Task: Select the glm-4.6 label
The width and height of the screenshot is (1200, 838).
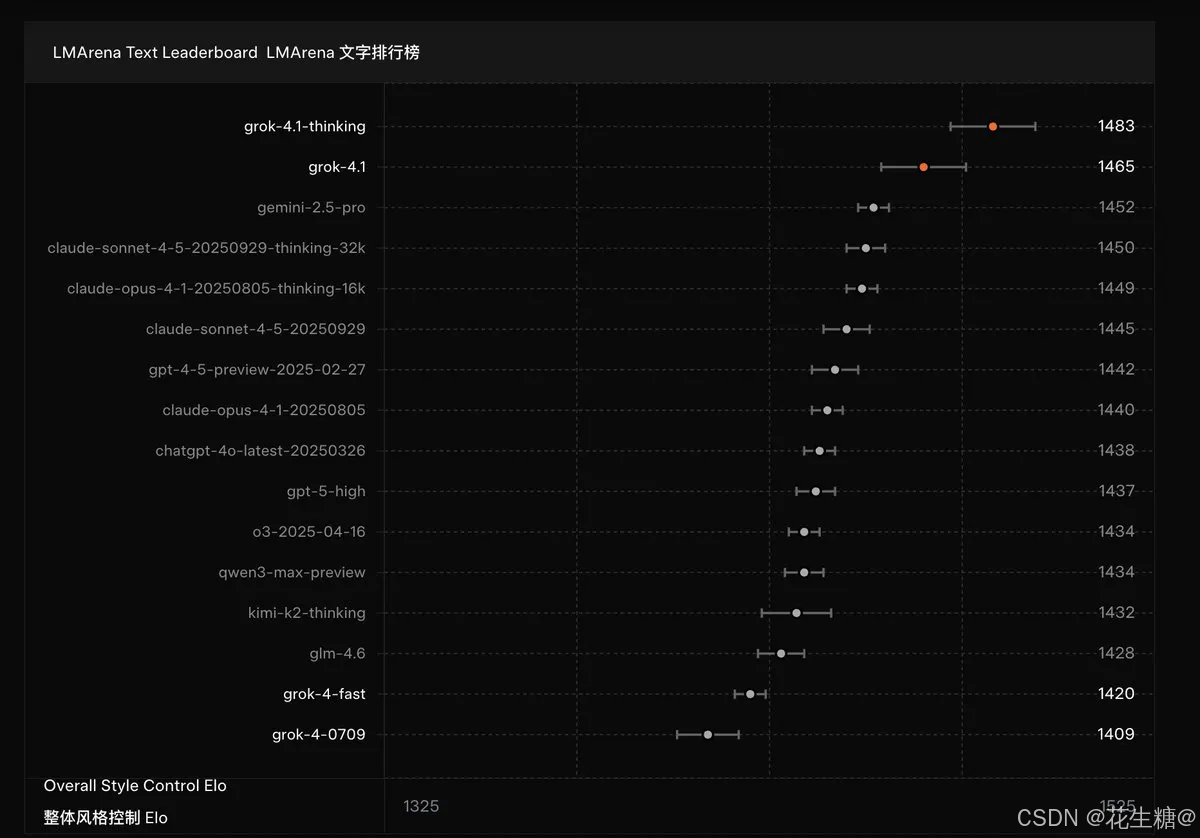Action: point(338,654)
